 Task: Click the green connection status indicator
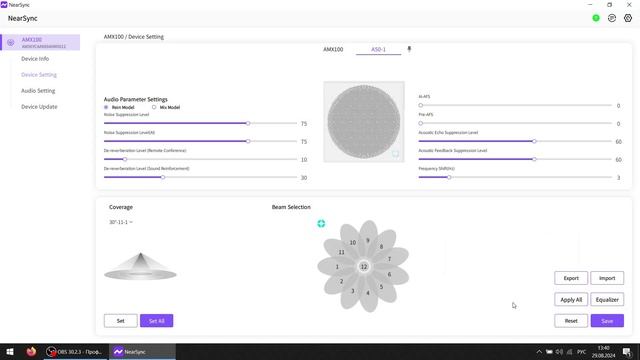click(596, 18)
